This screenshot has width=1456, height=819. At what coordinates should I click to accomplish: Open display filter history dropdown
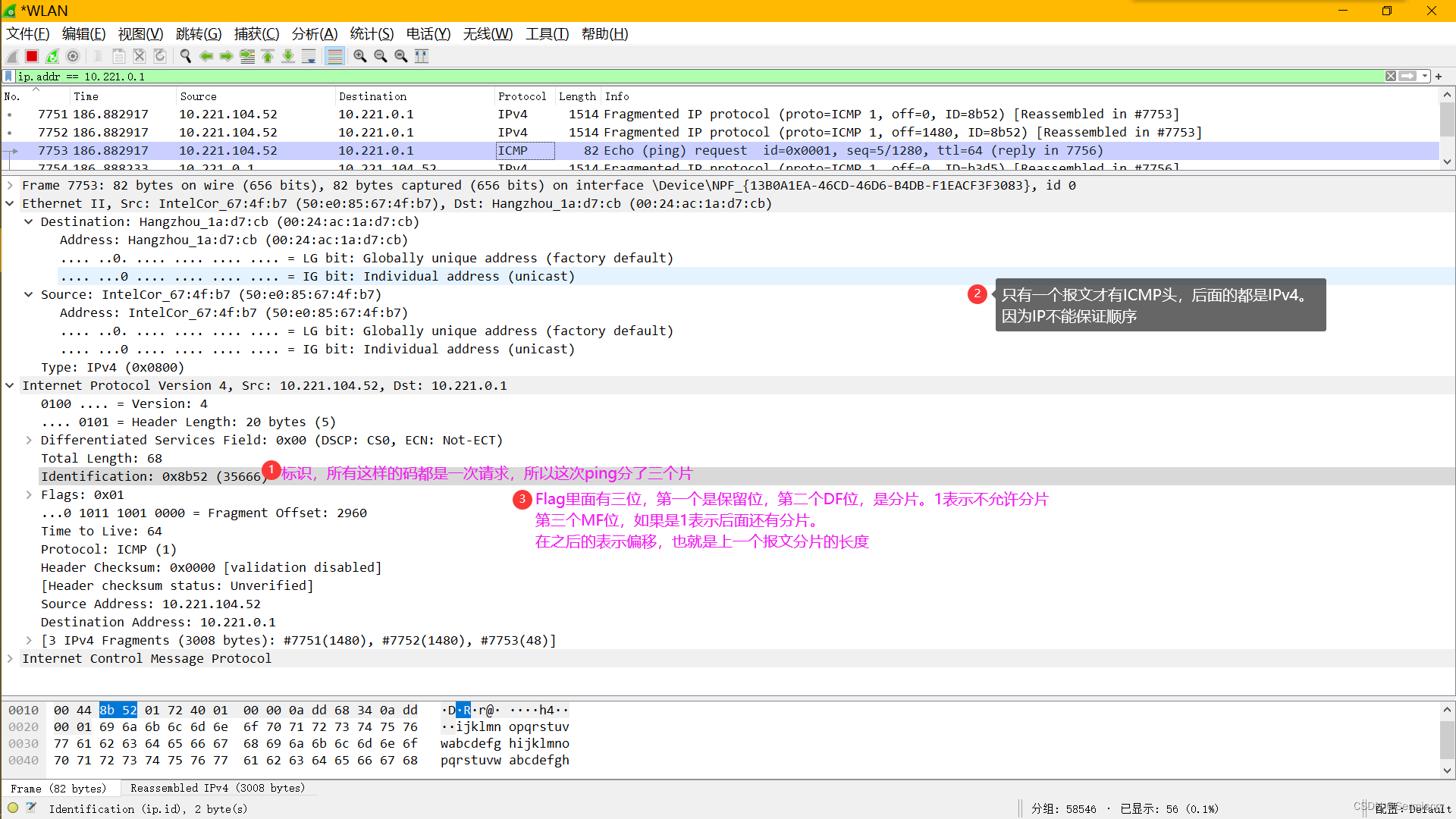(x=1425, y=77)
